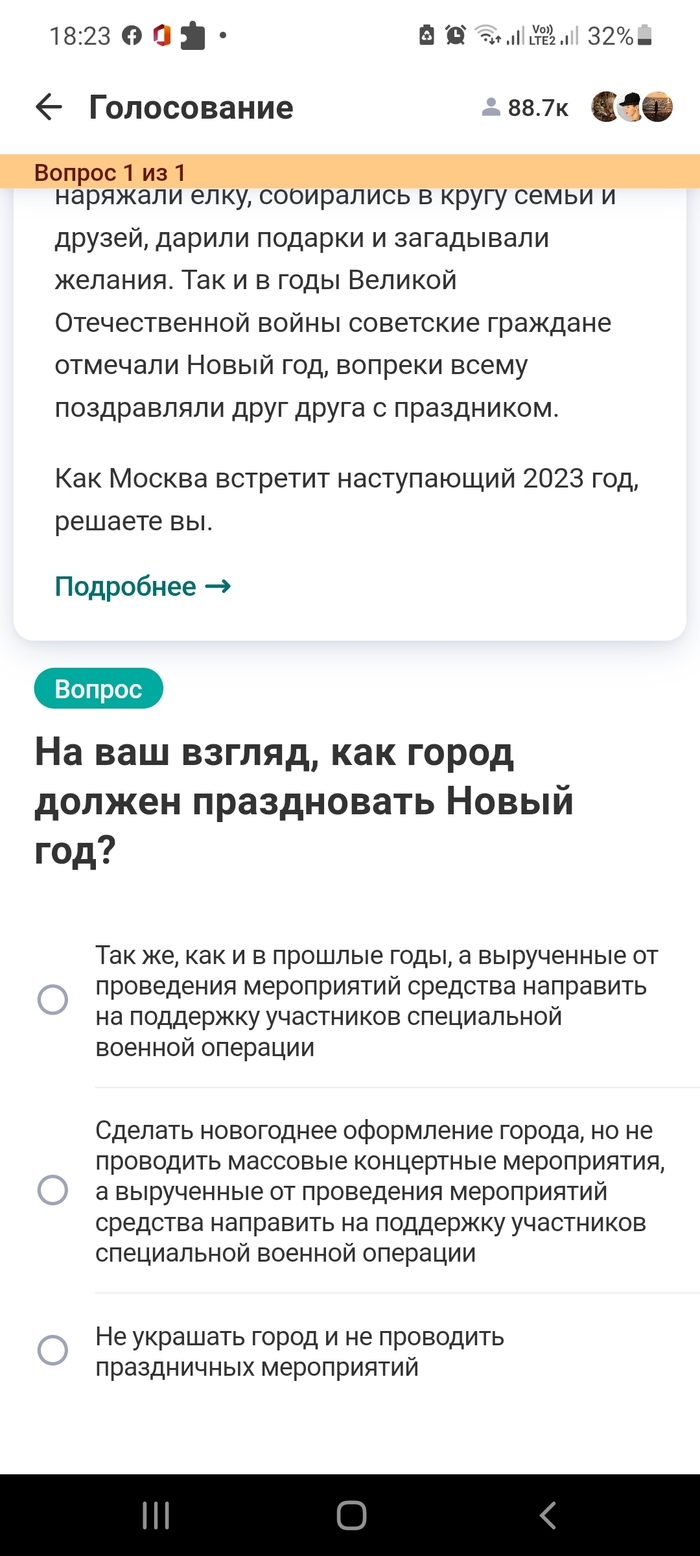The height and width of the screenshot is (1556, 700).
Task: Tap the back arrow next to Голосование
Action: [48, 107]
